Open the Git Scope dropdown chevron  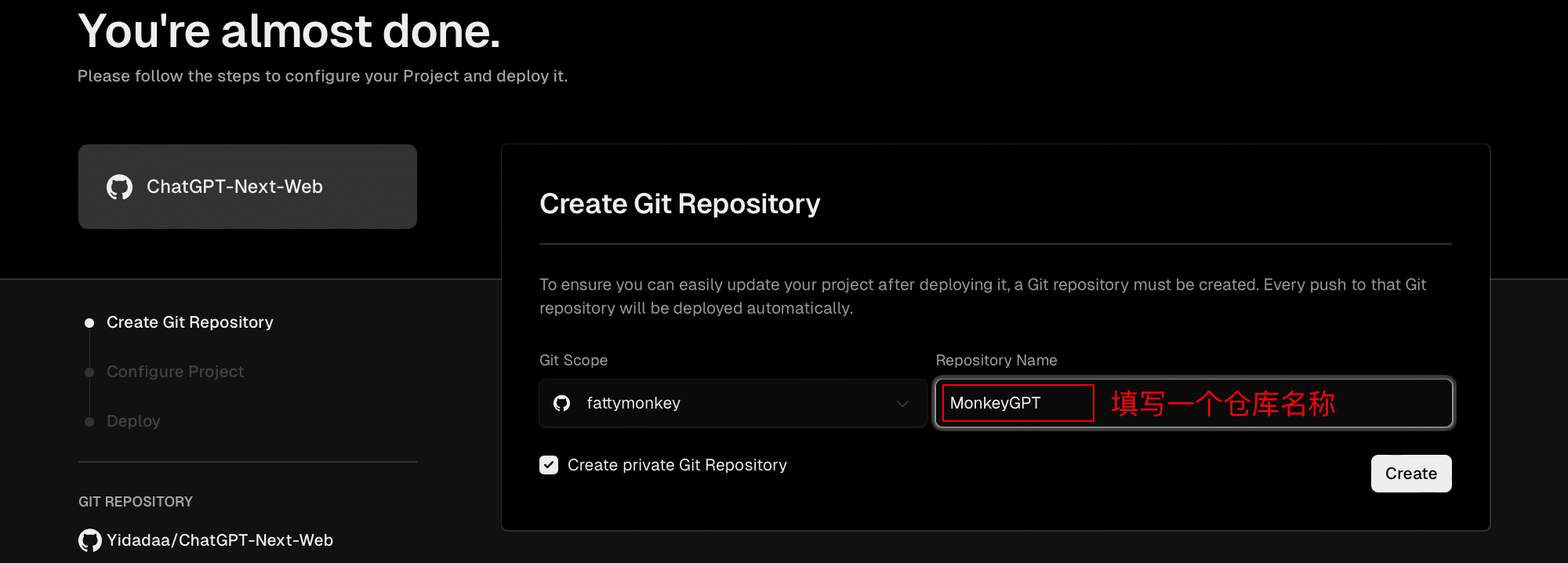[x=902, y=403]
